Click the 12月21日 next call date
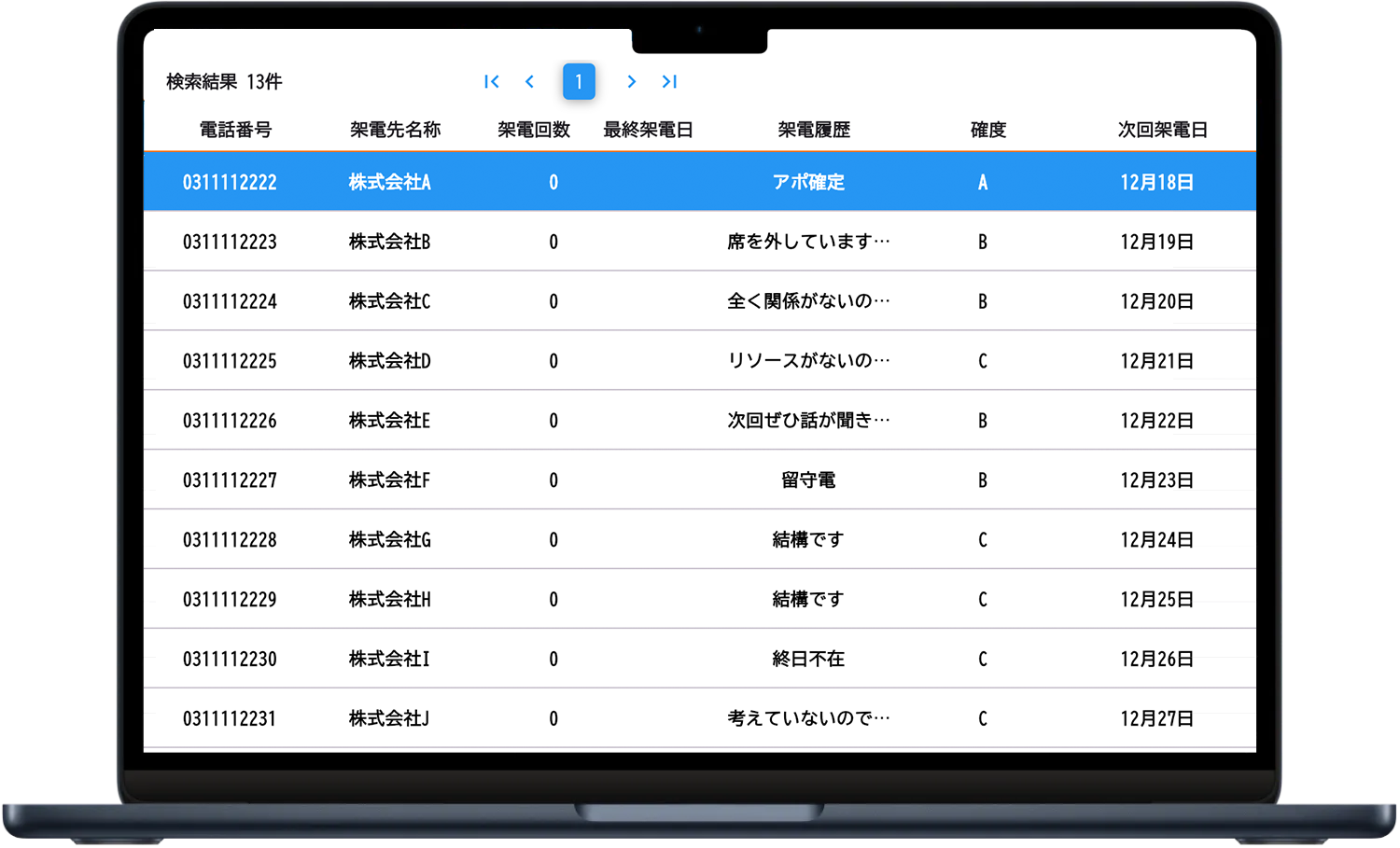The image size is (1400, 848). [1157, 362]
